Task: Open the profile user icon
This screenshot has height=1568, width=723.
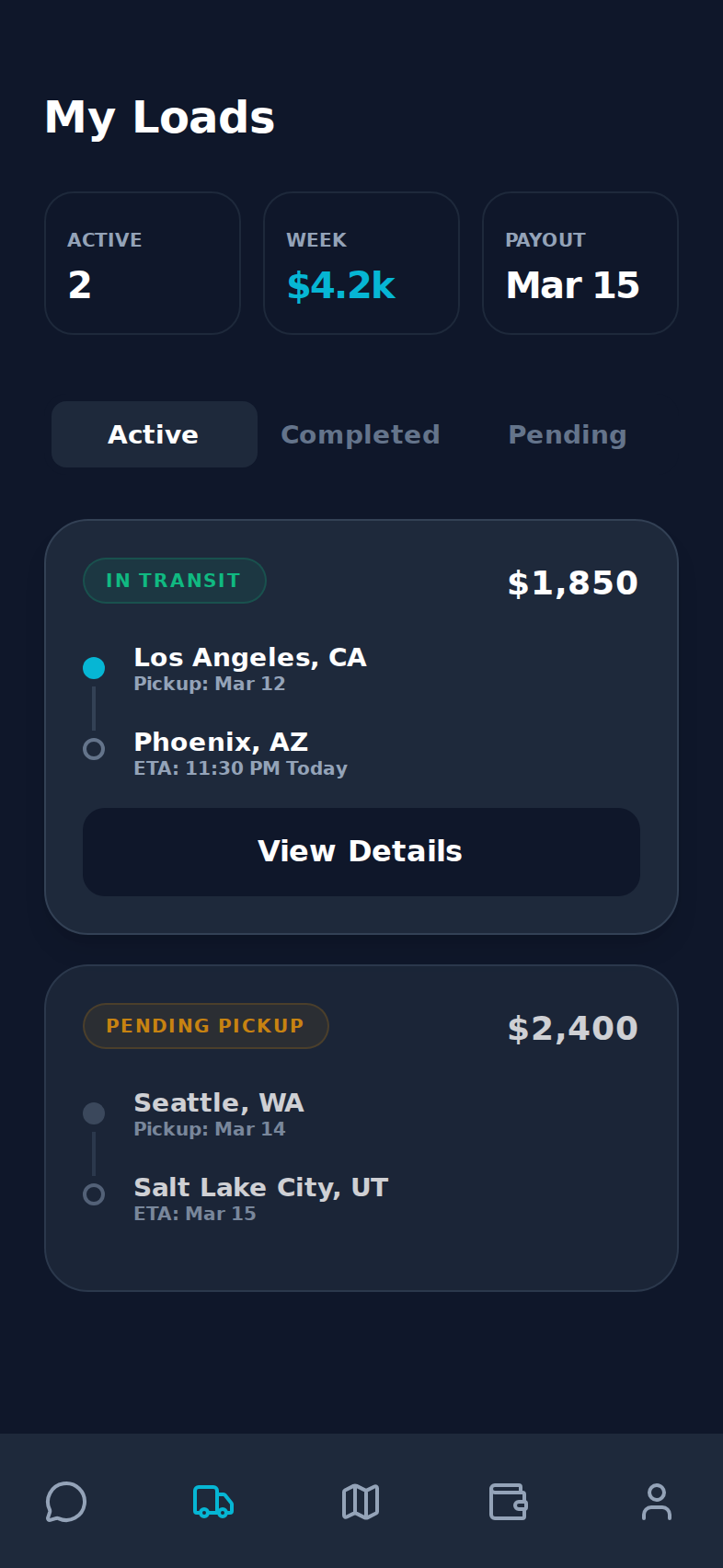Action: [x=656, y=1502]
